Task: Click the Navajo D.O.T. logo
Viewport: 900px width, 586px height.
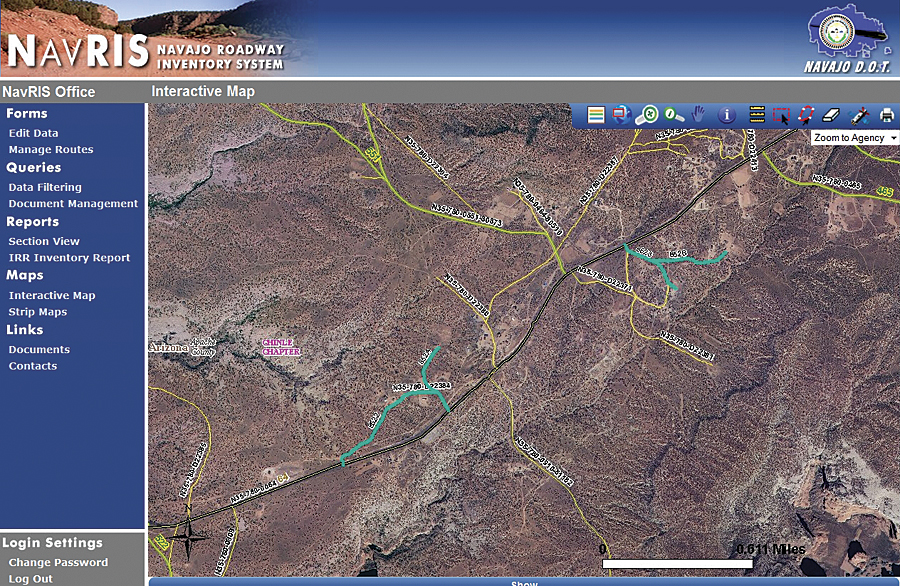Action: click(x=847, y=38)
